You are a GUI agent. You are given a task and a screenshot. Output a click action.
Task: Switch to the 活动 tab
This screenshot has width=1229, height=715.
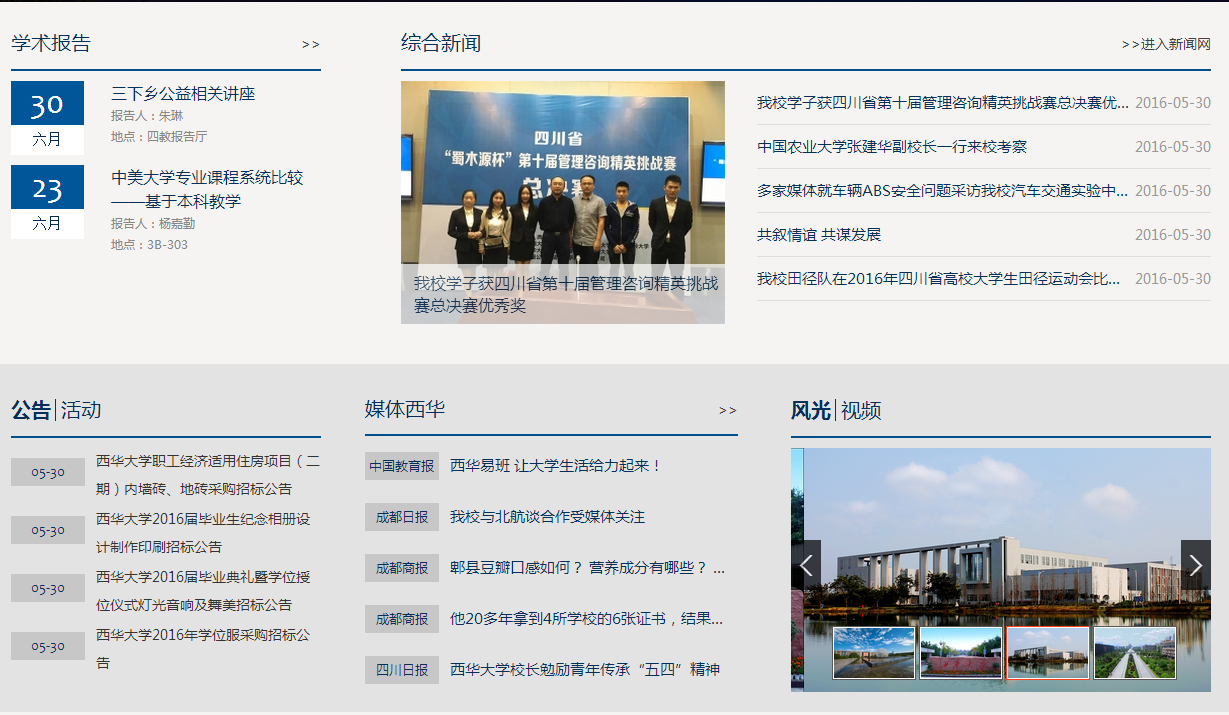(x=81, y=410)
